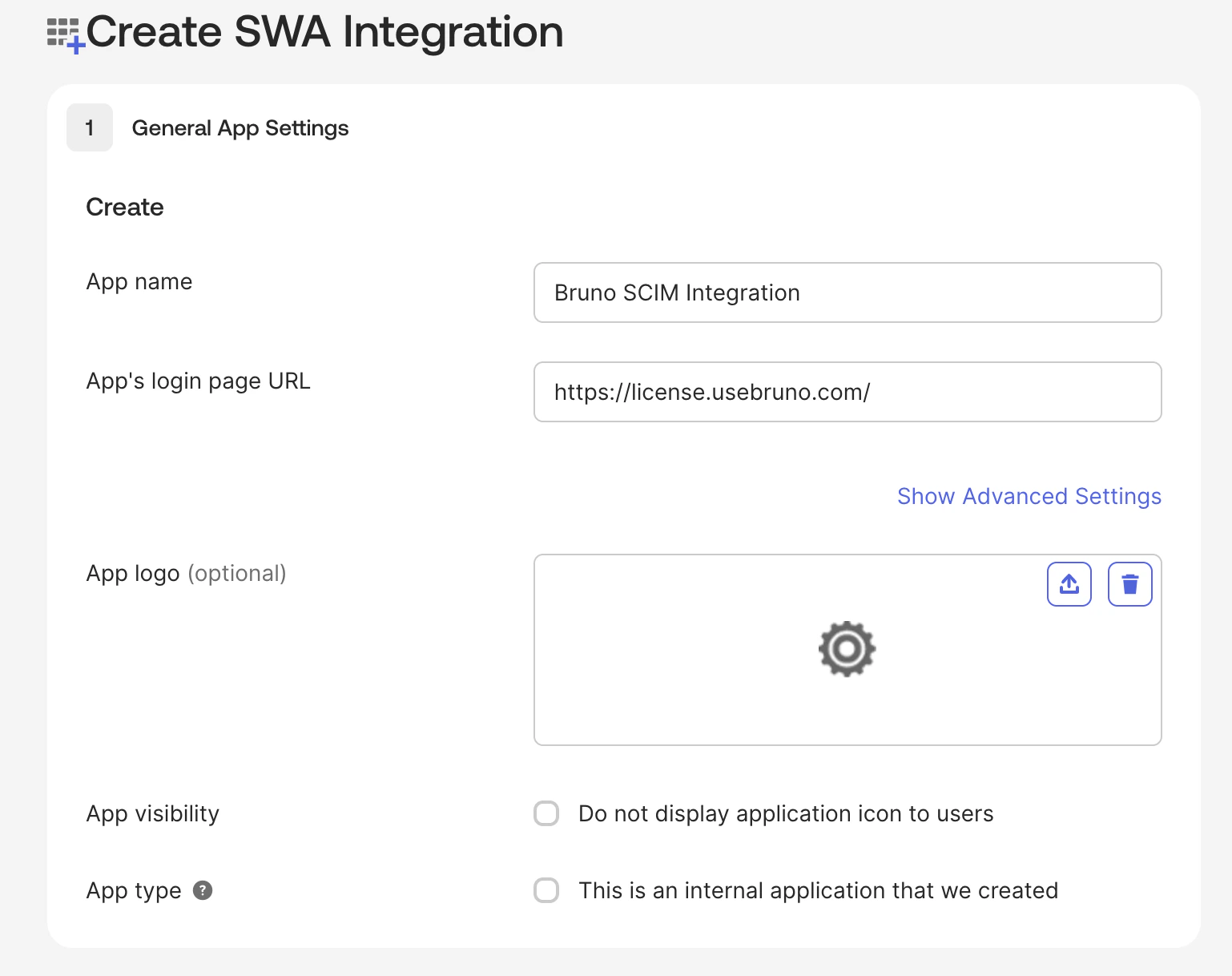This screenshot has width=1232, height=976.
Task: Click the gear placeholder logo image
Action: click(847, 649)
